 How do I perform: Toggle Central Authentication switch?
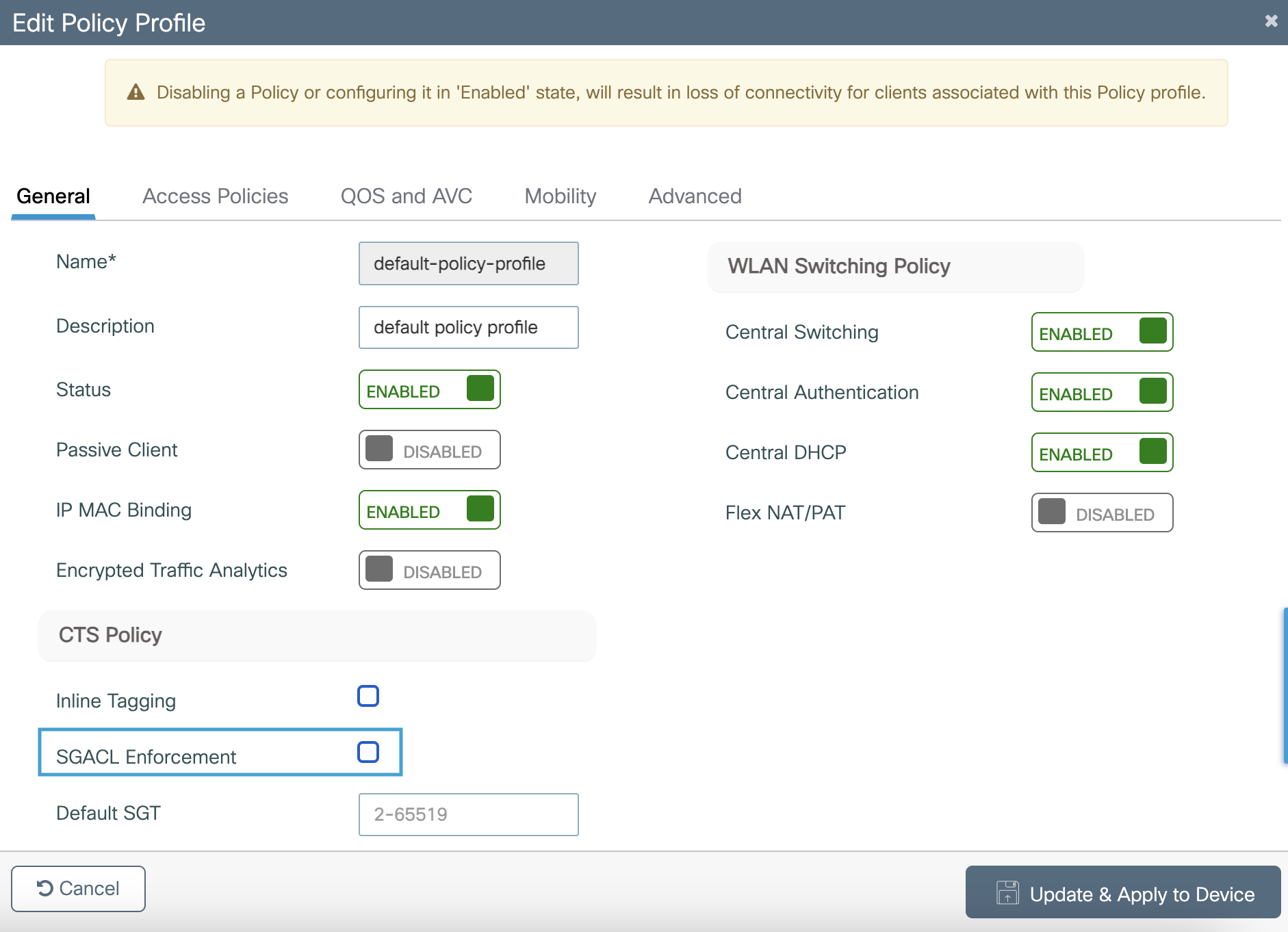[1102, 393]
